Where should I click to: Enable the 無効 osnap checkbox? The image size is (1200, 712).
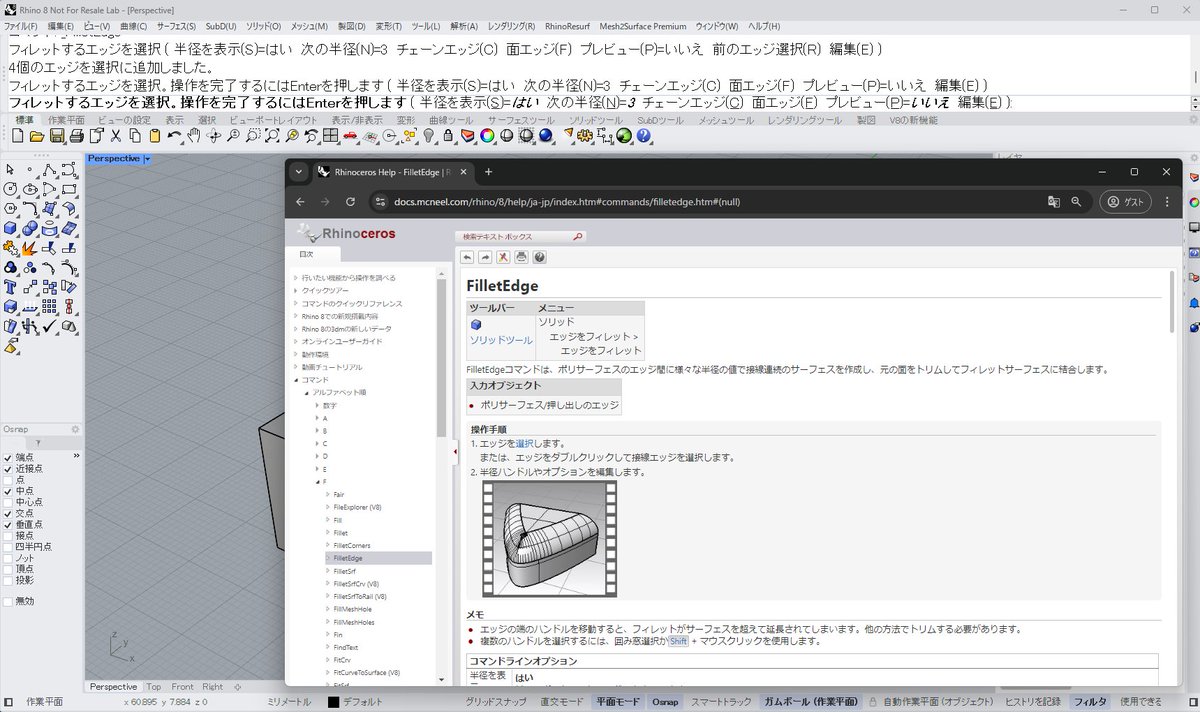coord(8,601)
